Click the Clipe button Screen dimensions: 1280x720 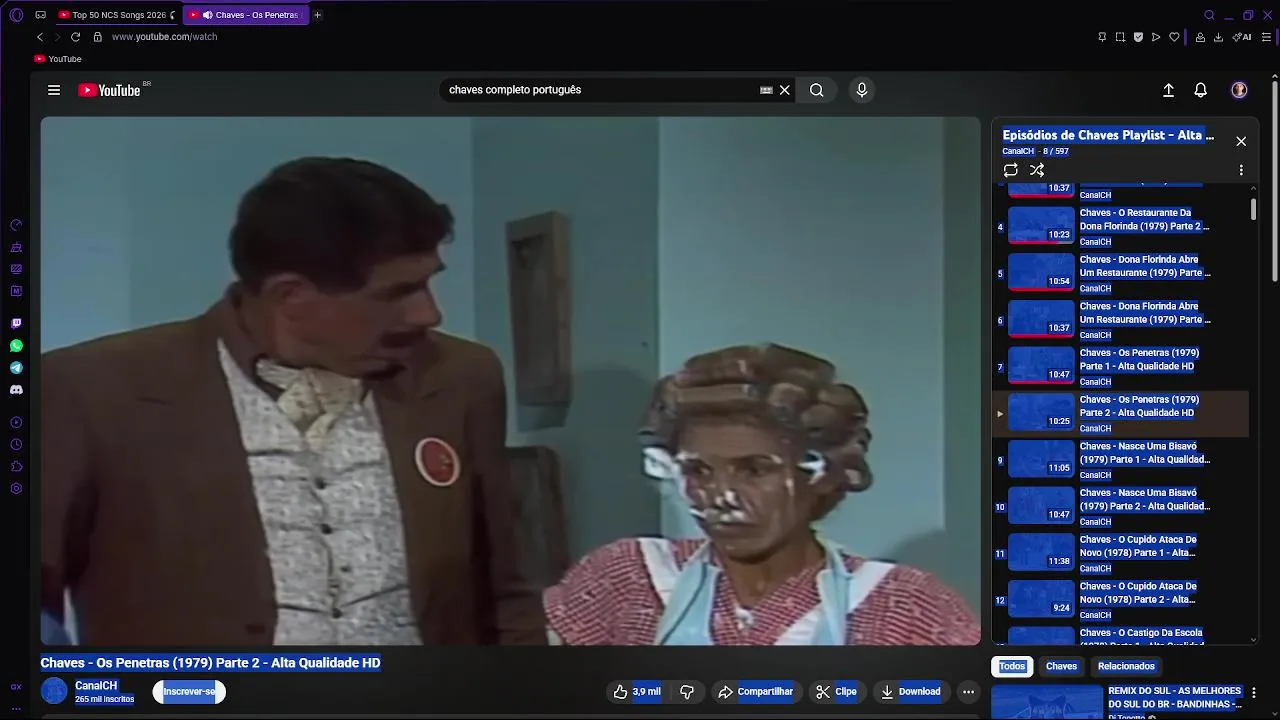835,691
